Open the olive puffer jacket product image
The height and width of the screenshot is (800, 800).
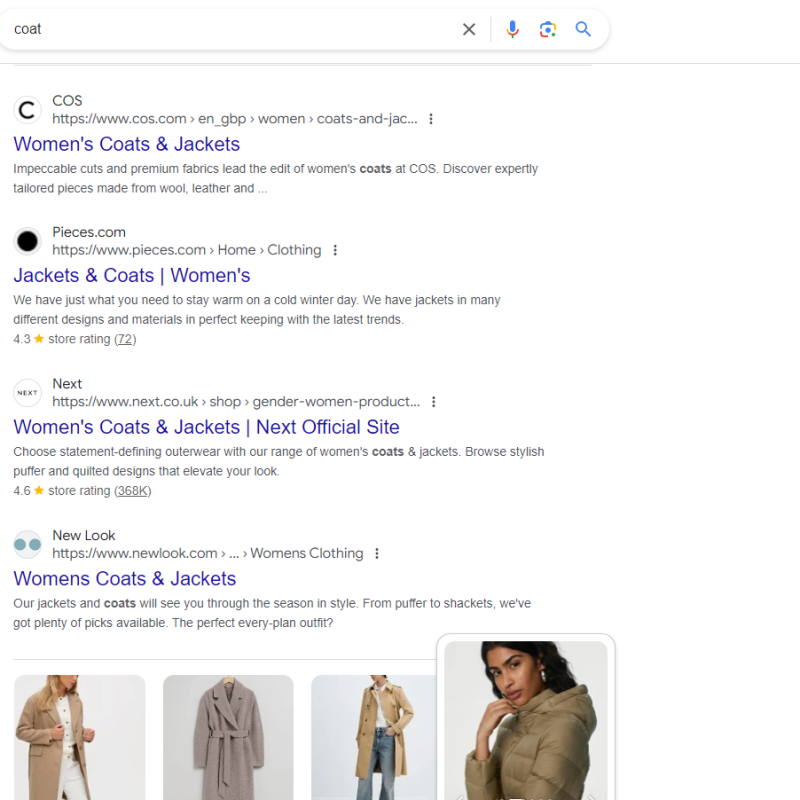coord(526,720)
